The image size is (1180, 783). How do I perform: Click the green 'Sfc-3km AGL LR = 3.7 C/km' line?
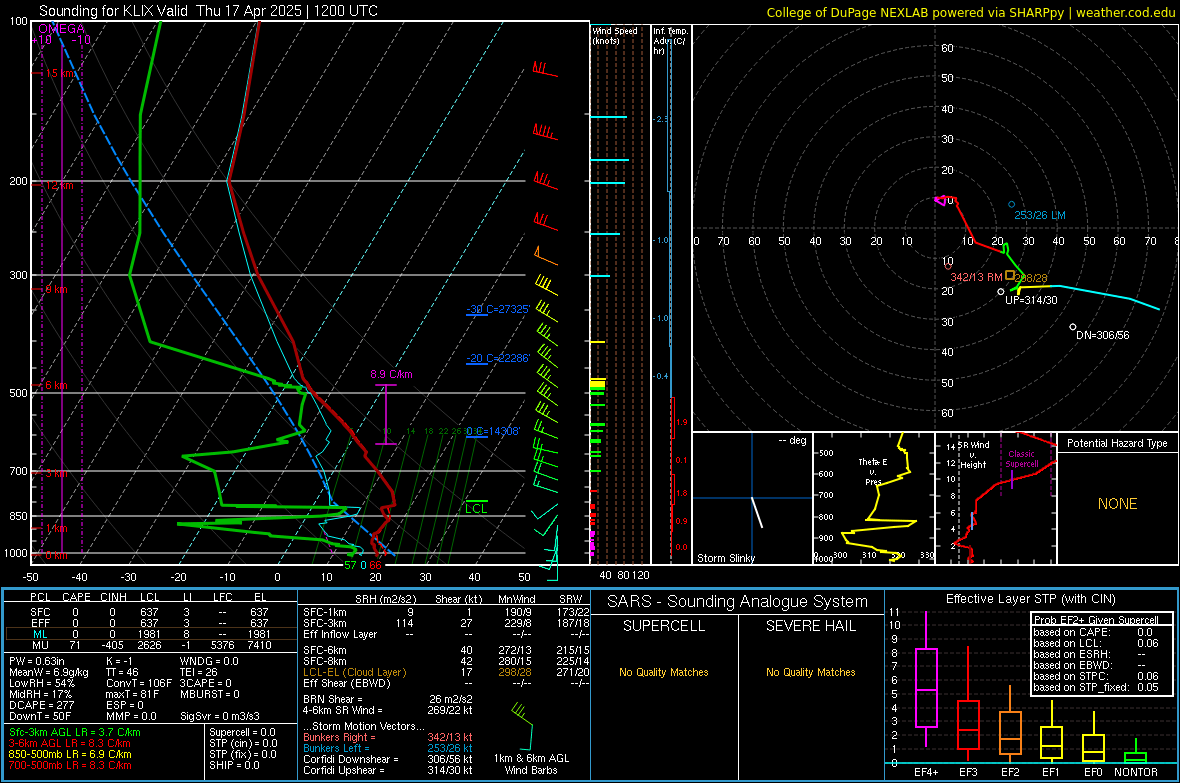75,732
